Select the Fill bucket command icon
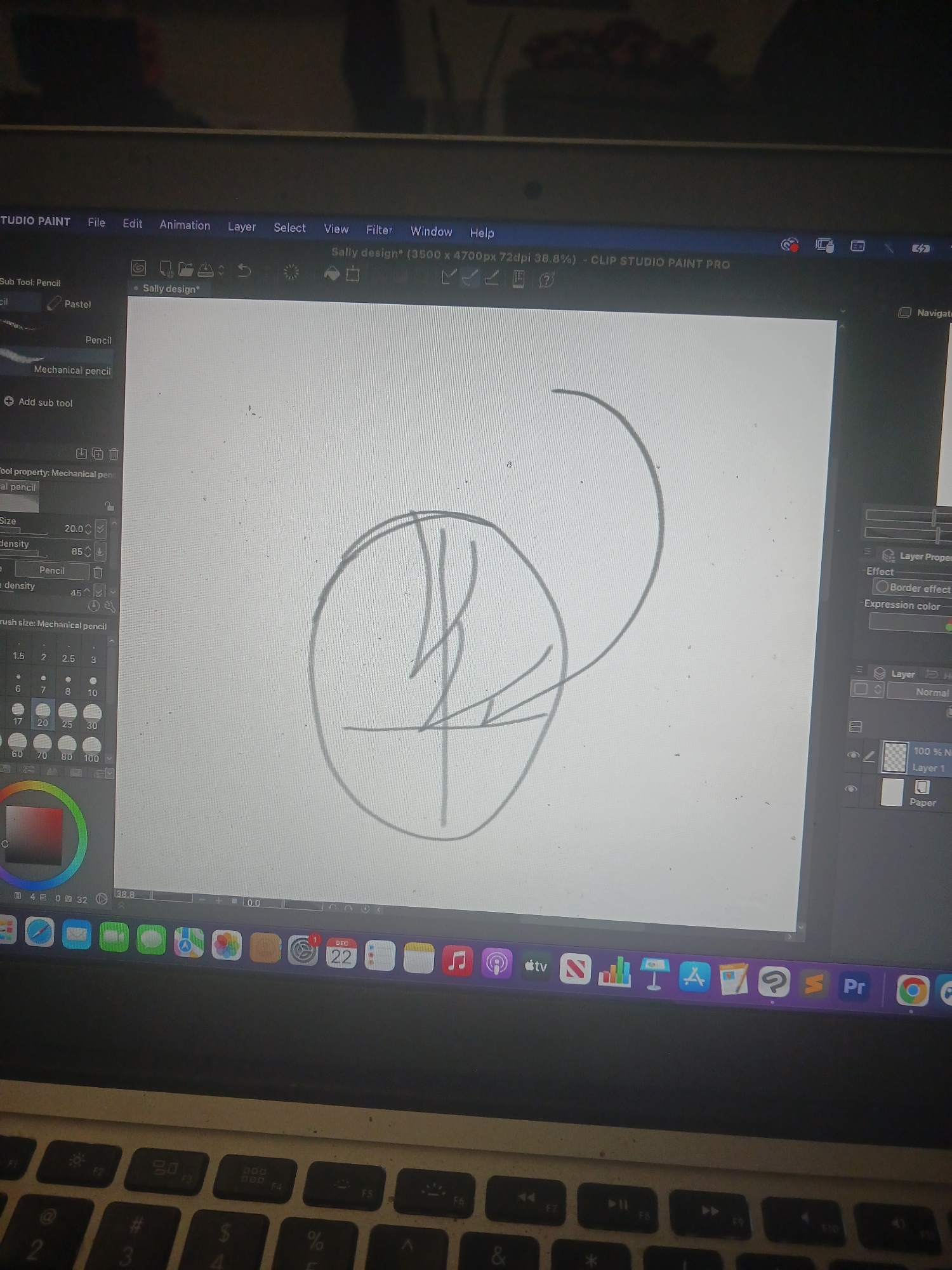The width and height of the screenshot is (952, 1270). tap(332, 274)
